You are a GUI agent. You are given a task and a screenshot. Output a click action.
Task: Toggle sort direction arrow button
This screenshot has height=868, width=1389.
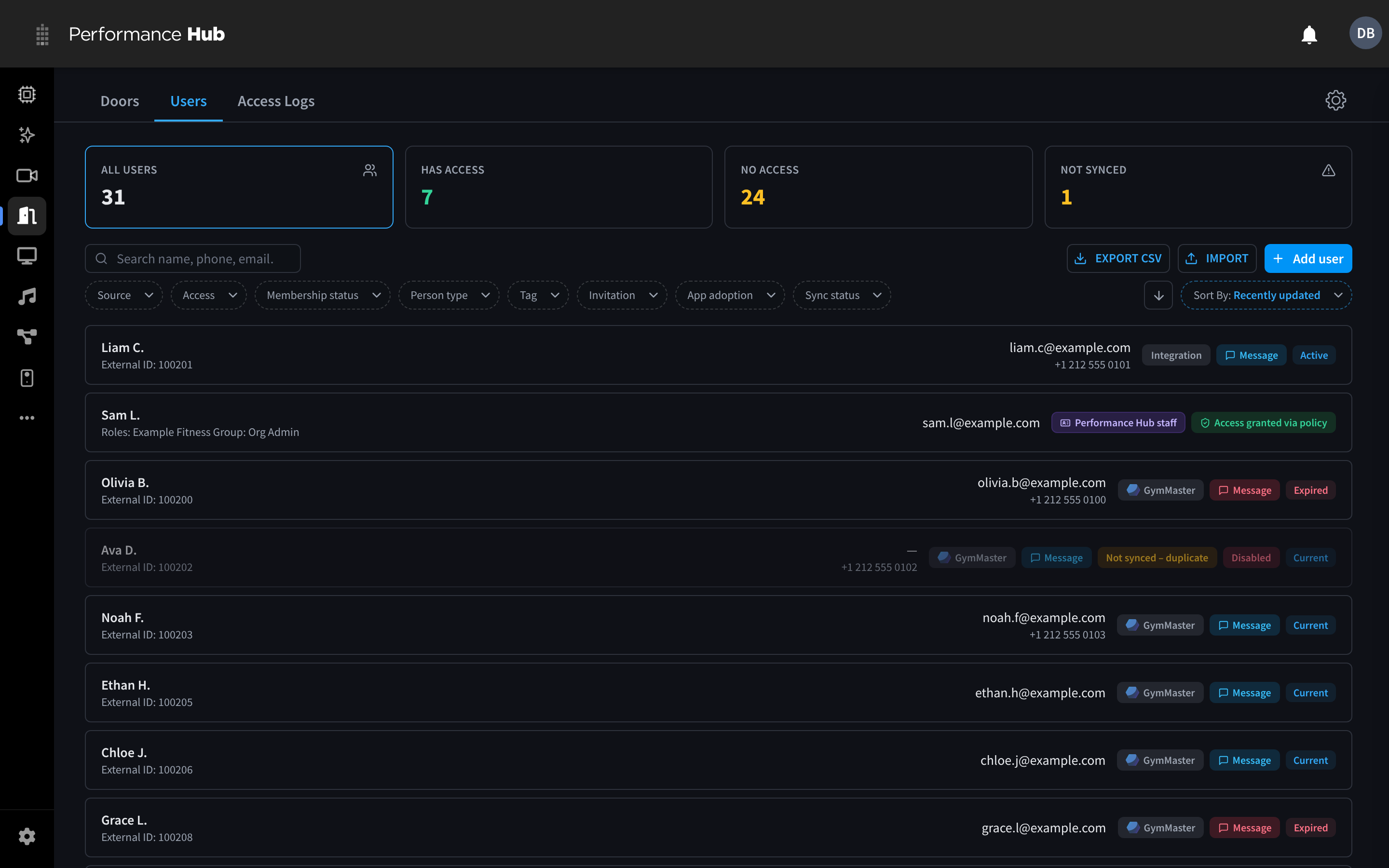pos(1158,295)
